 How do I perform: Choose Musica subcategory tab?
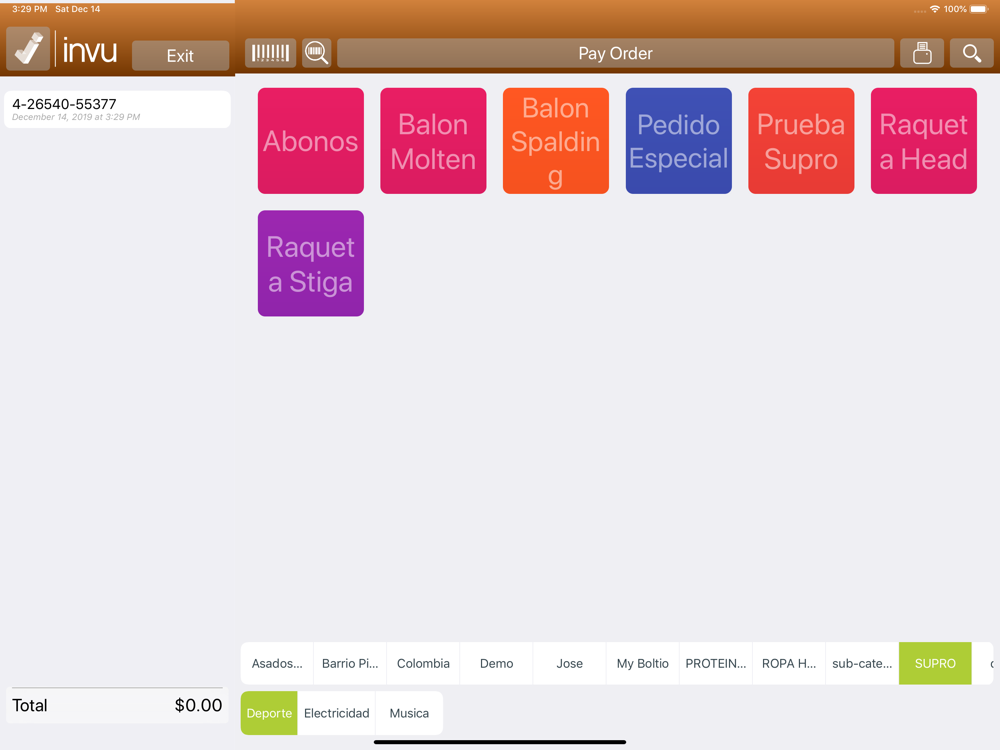pyautogui.click(x=409, y=713)
